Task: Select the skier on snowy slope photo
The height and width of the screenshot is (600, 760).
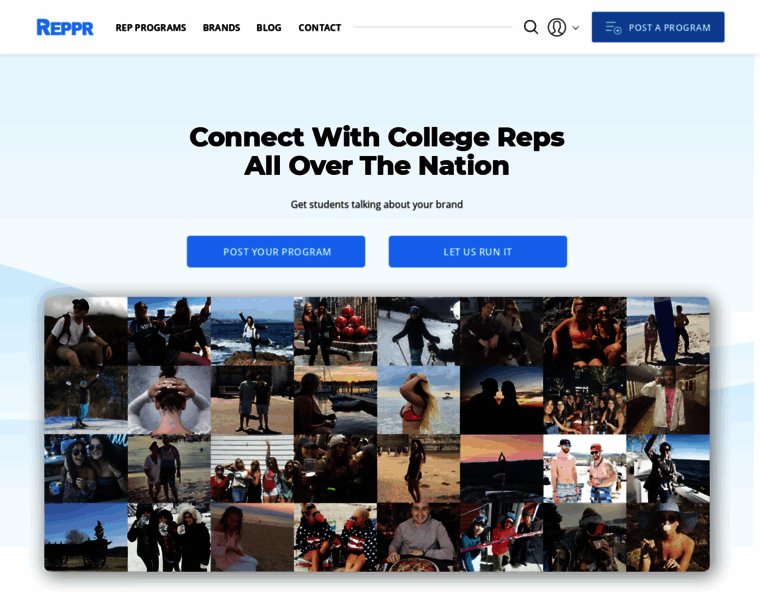Action: (418, 332)
